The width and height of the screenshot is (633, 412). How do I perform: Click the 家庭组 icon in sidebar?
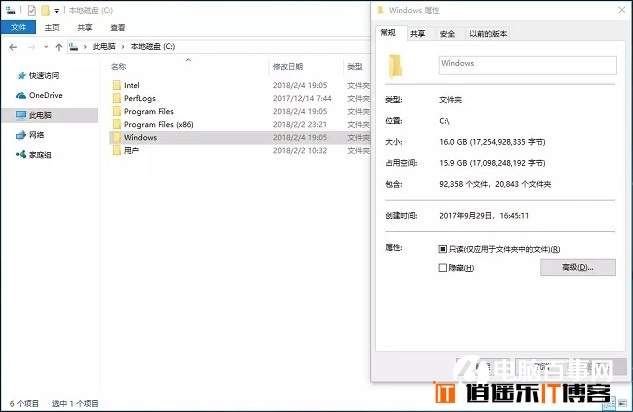(21, 154)
